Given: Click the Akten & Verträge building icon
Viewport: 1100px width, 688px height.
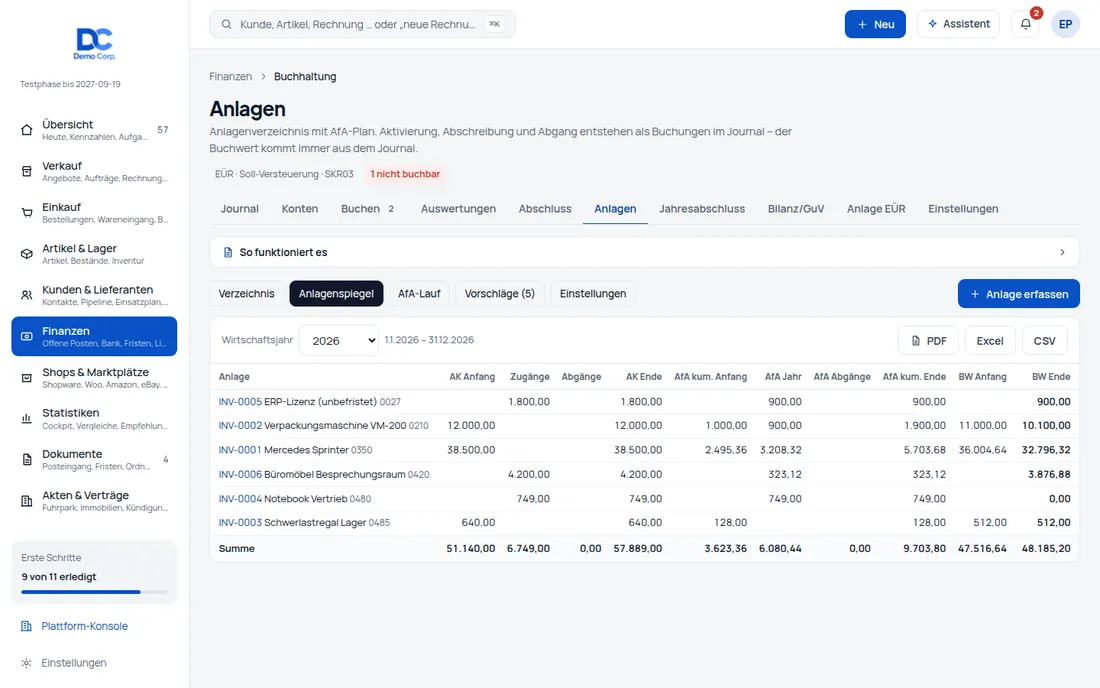Looking at the screenshot, I should pyautogui.click(x=27, y=501).
